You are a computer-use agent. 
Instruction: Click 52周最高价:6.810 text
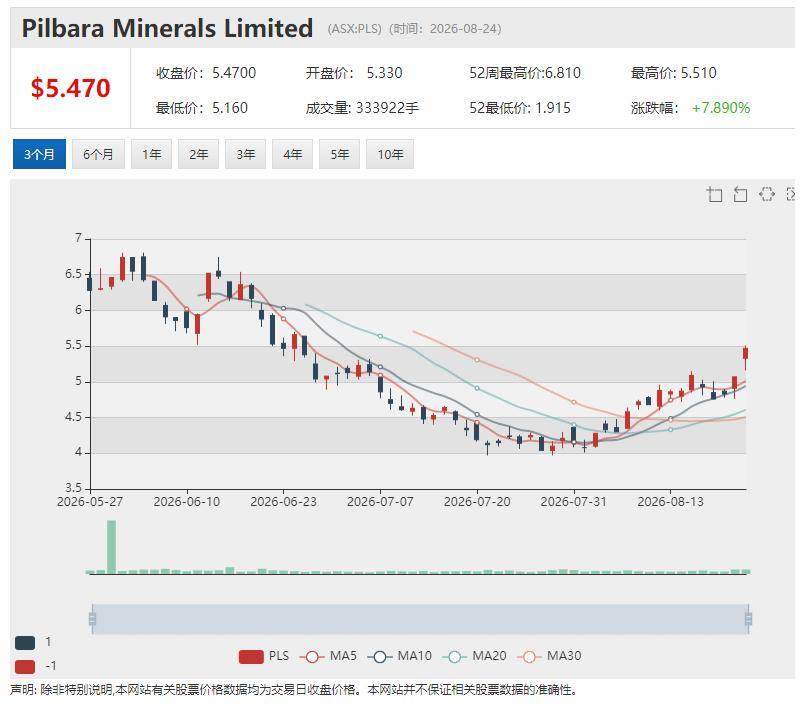pos(525,73)
